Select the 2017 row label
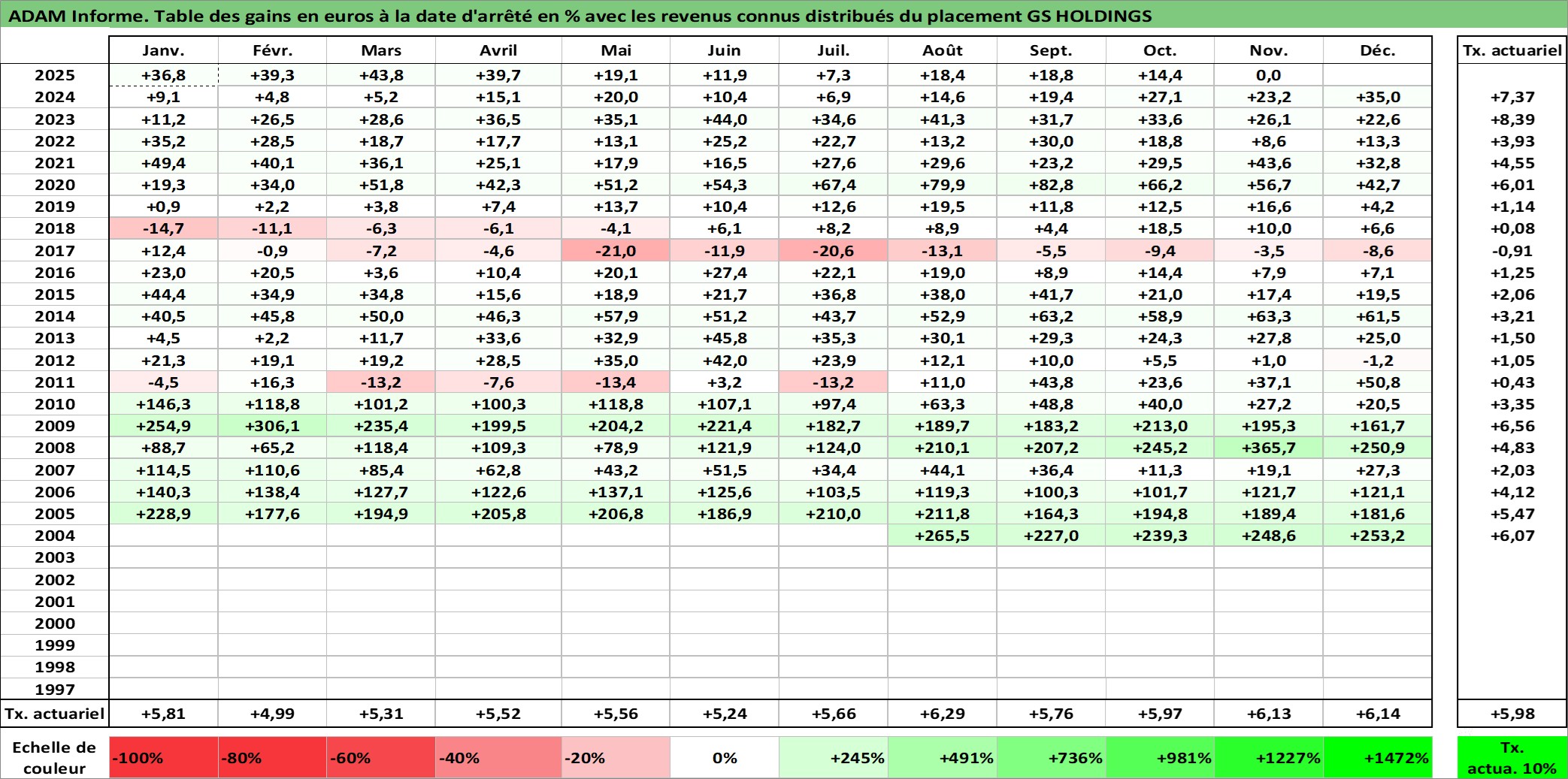This screenshot has height=779, width=1568. [55, 251]
